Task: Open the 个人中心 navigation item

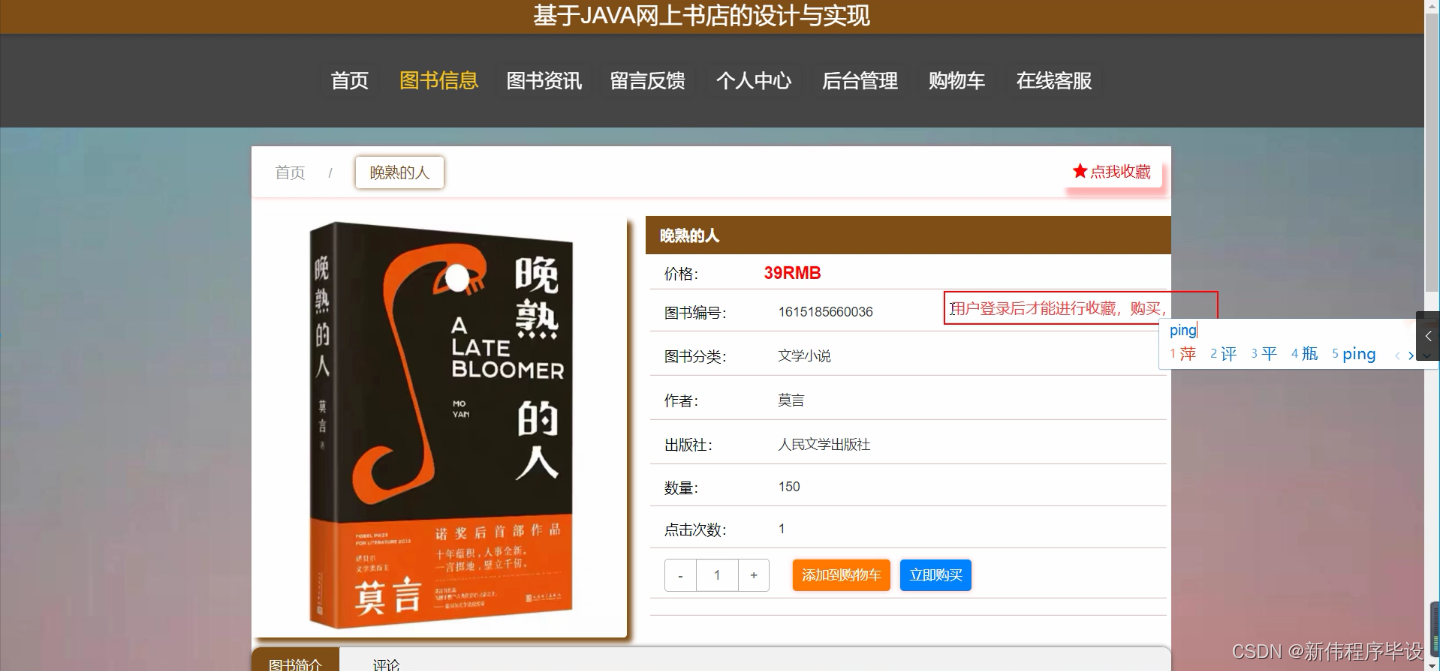Action: point(754,81)
